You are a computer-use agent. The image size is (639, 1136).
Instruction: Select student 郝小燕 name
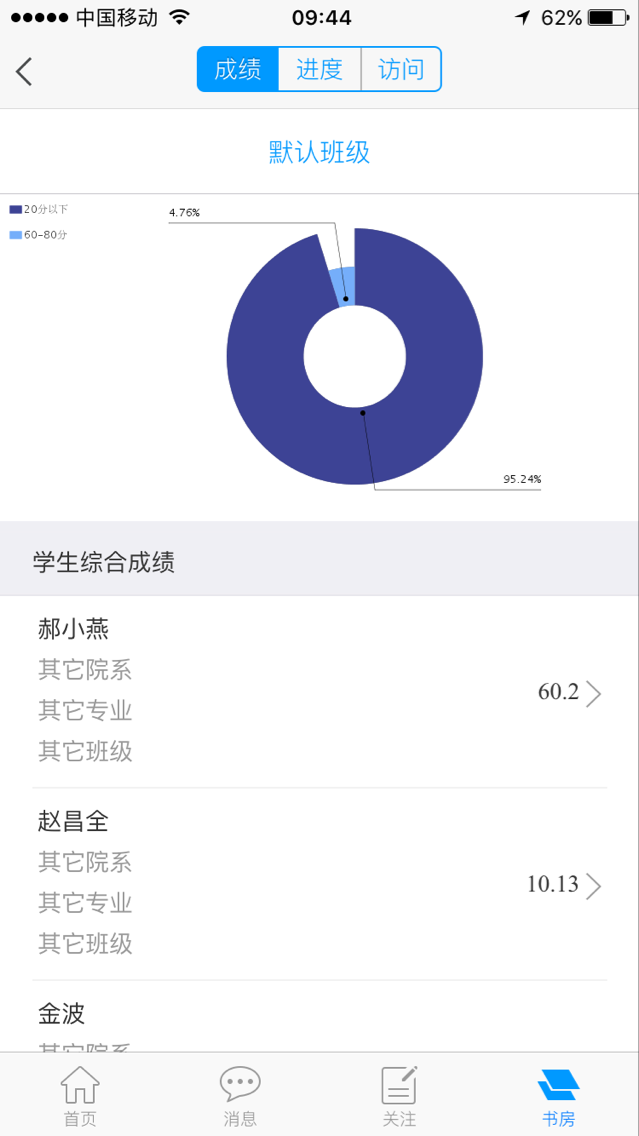tap(73, 629)
